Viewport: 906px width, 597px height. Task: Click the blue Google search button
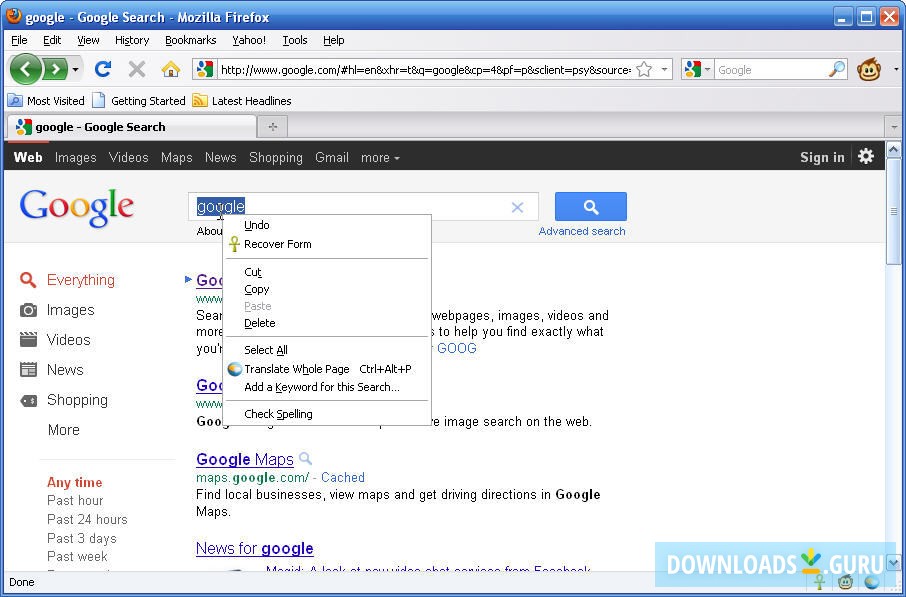click(591, 207)
